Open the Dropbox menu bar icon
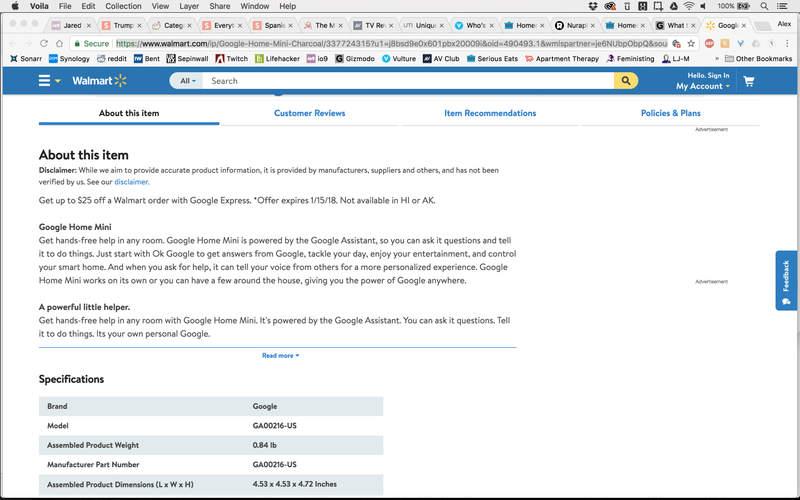This screenshot has height=500, width=800. click(592, 6)
